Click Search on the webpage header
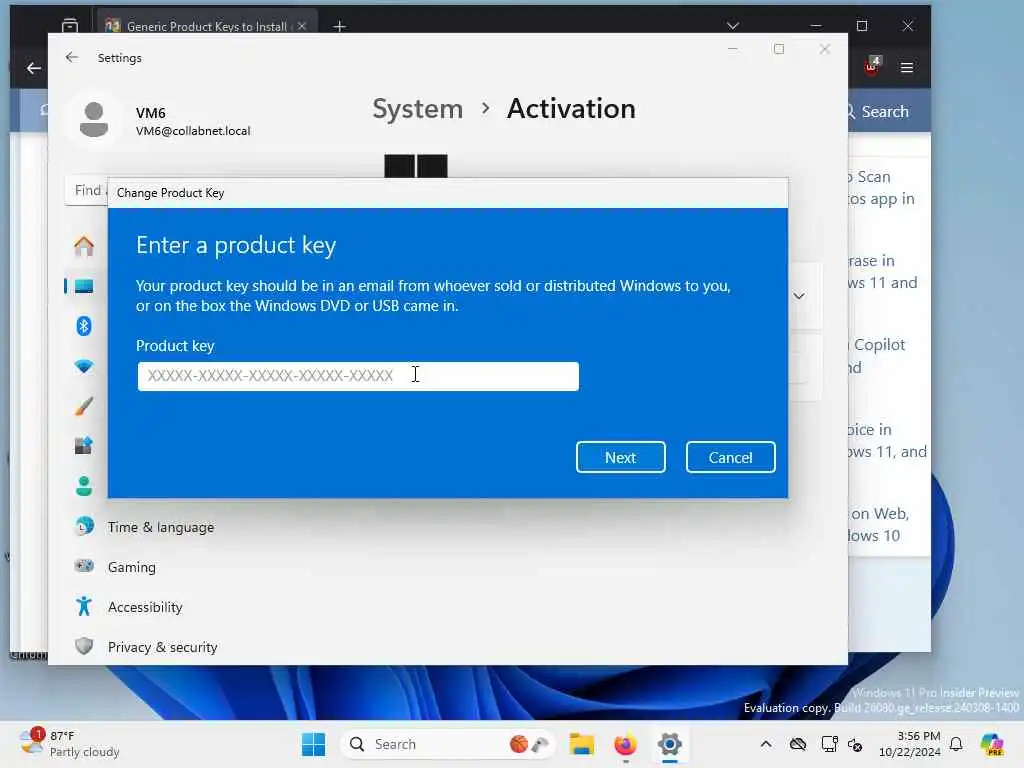The image size is (1024, 768). click(x=876, y=112)
